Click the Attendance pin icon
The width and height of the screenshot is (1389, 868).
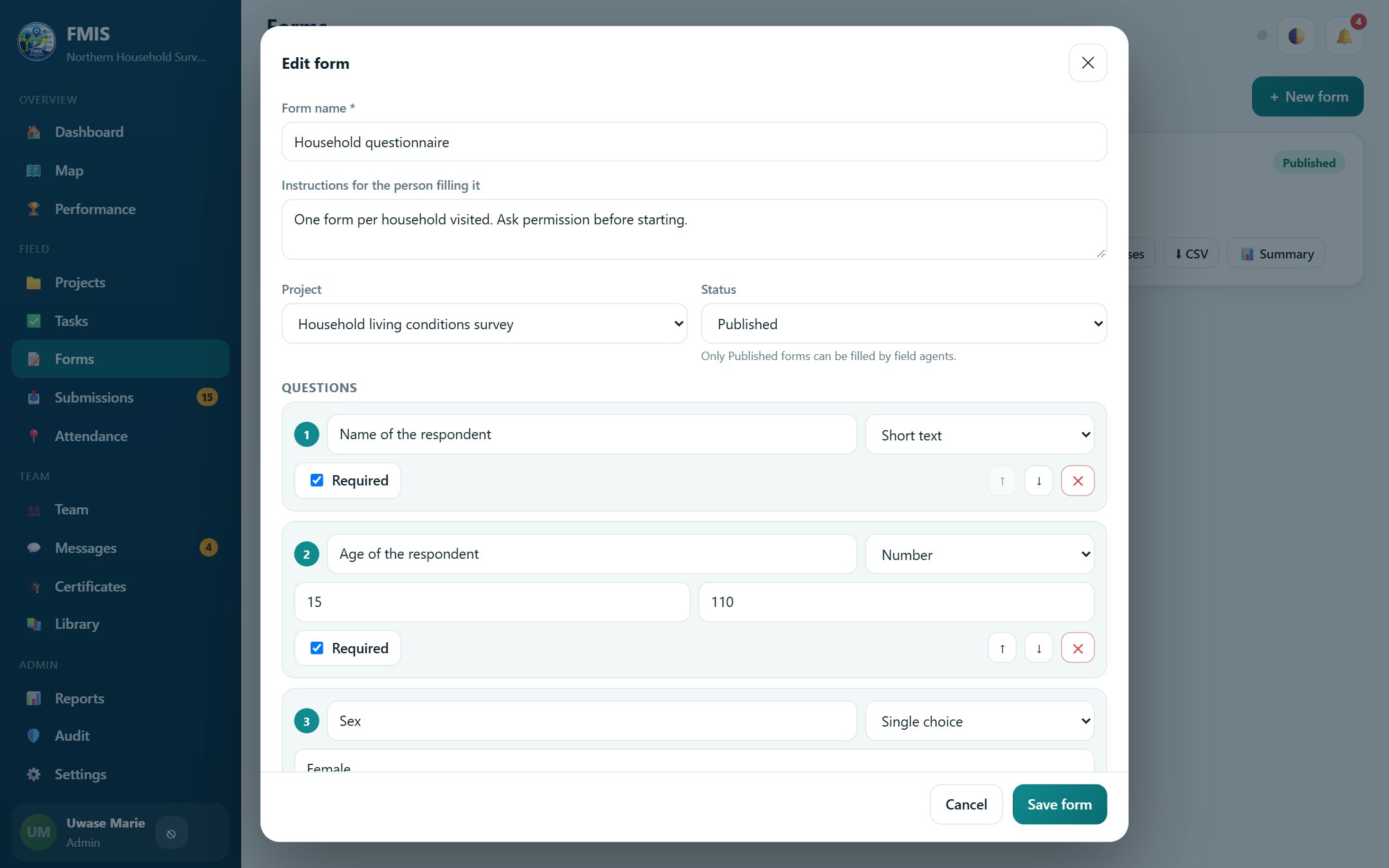34,437
